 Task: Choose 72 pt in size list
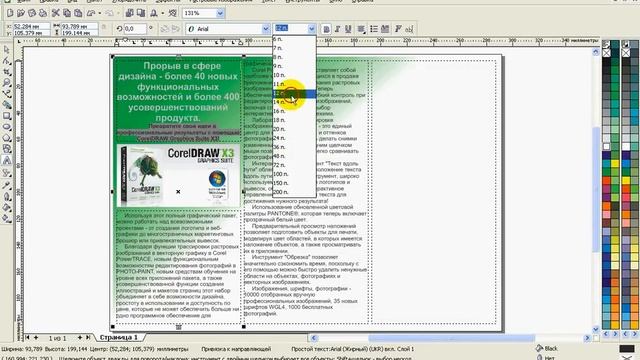[x=294, y=165]
